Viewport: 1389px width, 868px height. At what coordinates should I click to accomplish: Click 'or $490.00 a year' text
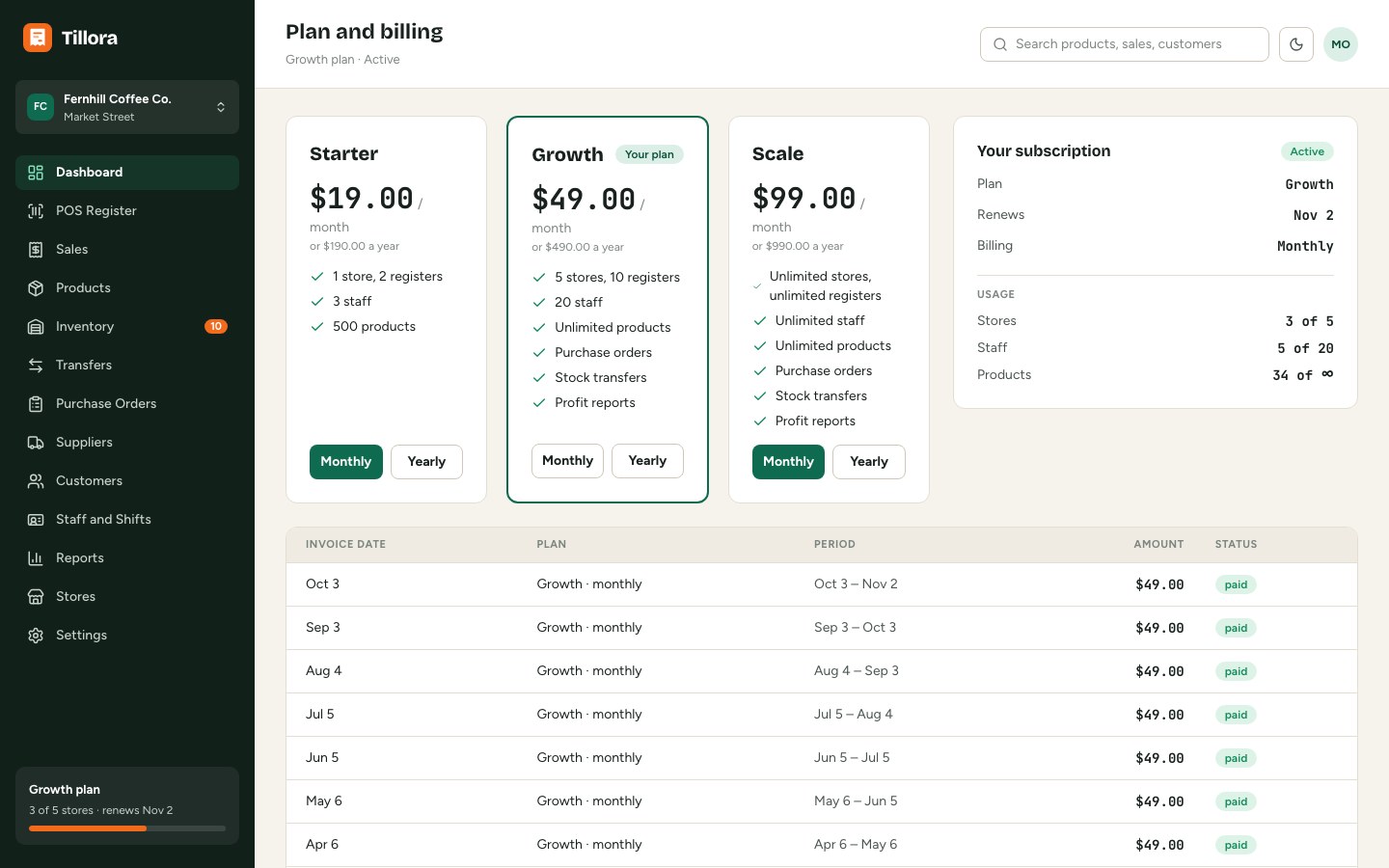coord(578,247)
